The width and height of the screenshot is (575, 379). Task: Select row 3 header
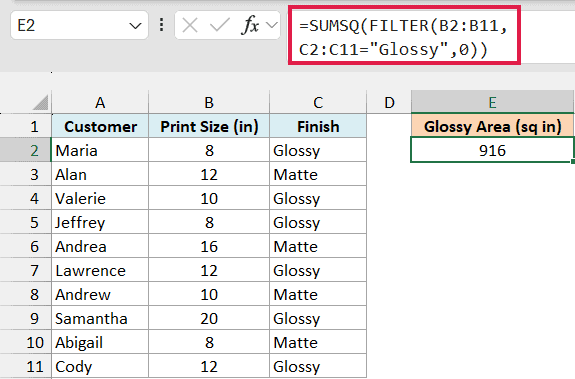point(26,174)
